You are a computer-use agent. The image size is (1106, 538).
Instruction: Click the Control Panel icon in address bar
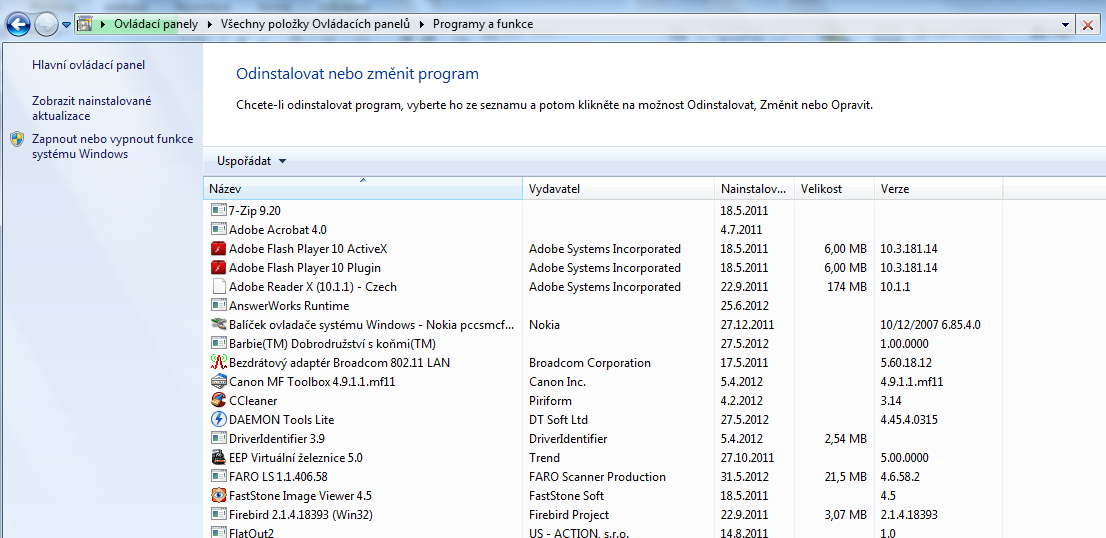85,24
